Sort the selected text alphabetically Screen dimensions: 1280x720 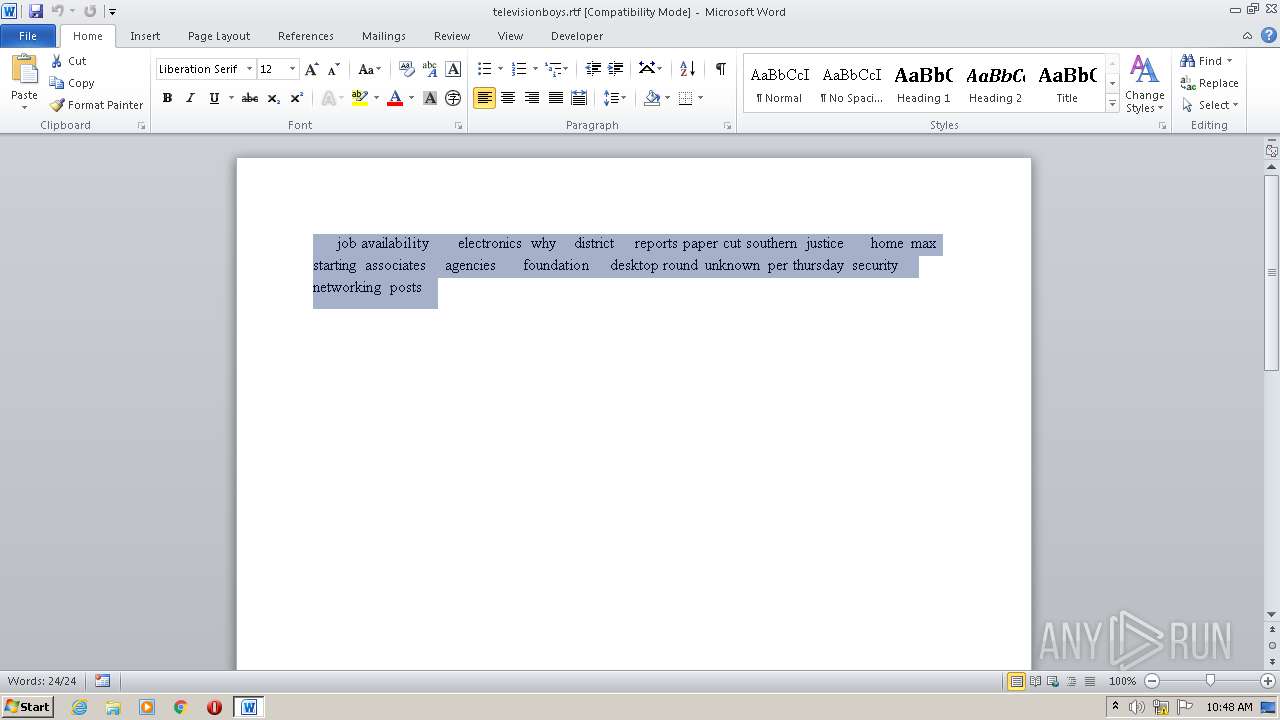click(687, 69)
